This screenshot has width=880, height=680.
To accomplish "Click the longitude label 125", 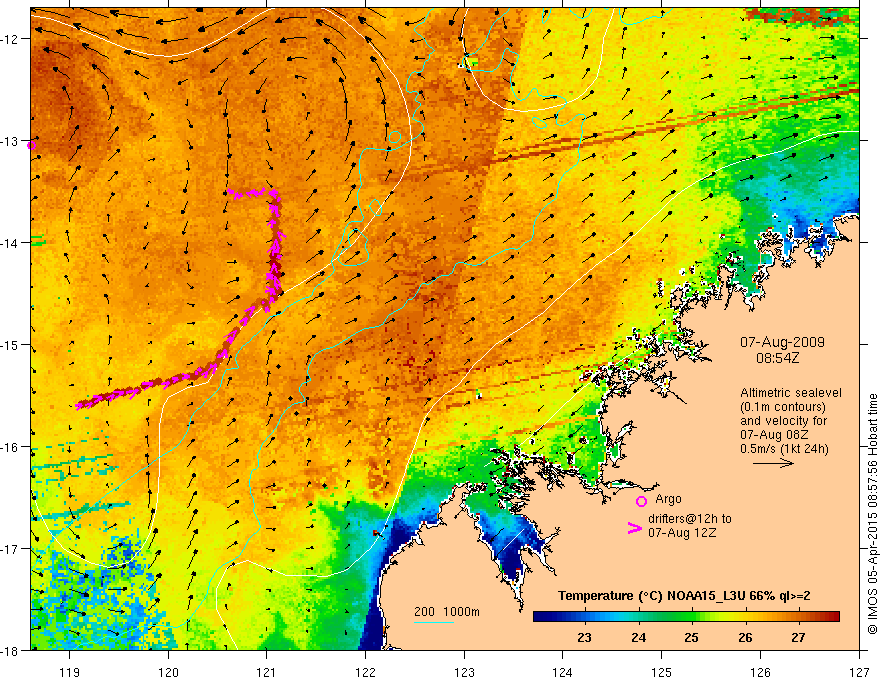I will 662,672.
